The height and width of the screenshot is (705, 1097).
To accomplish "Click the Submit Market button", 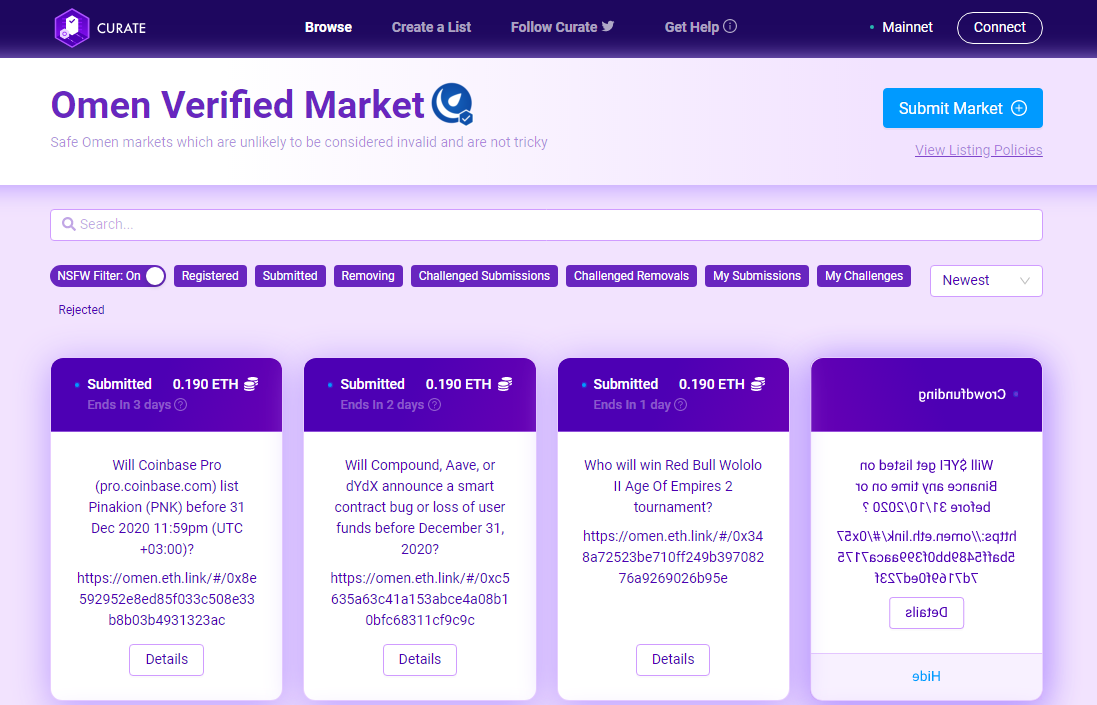I will pos(963,108).
